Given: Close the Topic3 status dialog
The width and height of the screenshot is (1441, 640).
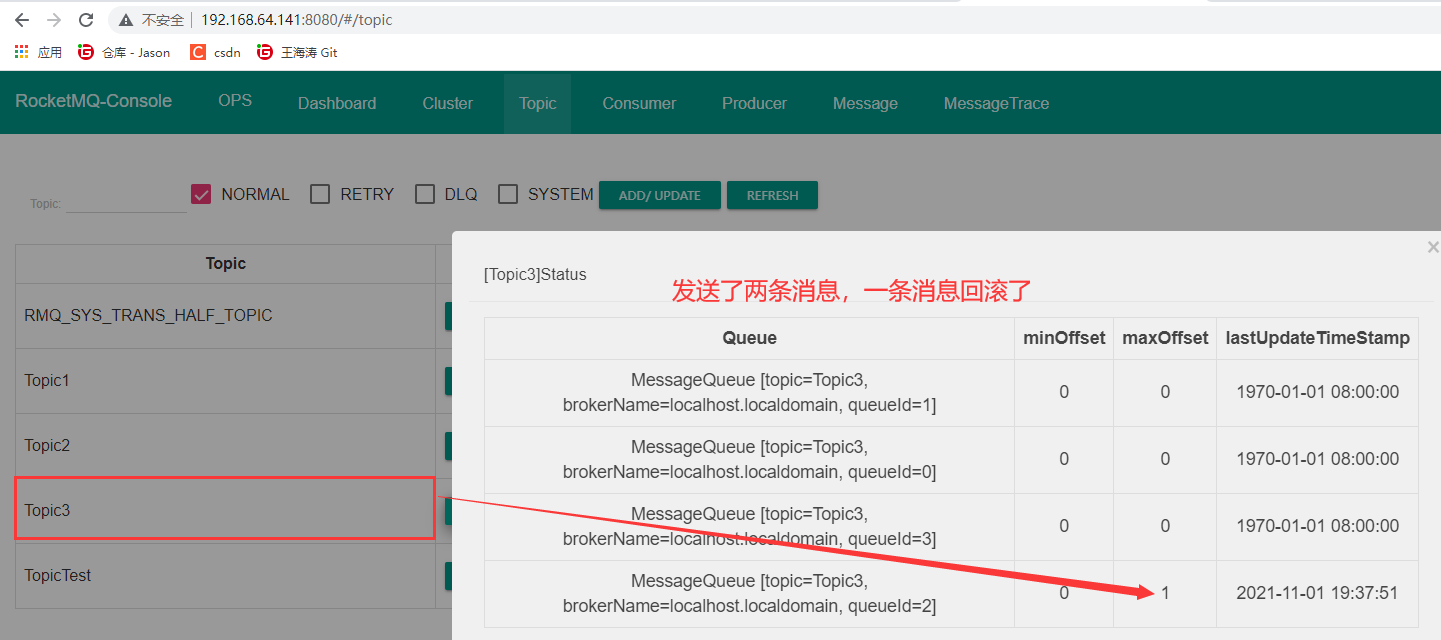Looking at the screenshot, I should 1432,246.
